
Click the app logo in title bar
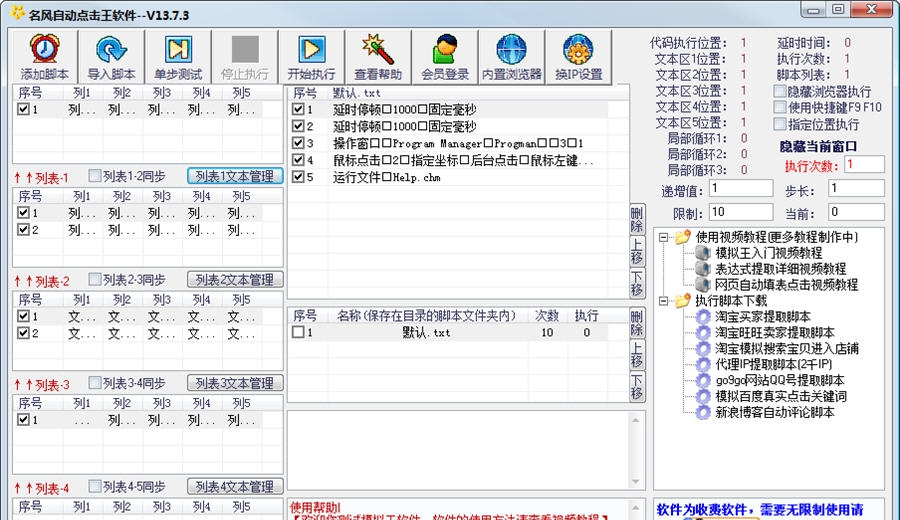[x=18, y=13]
